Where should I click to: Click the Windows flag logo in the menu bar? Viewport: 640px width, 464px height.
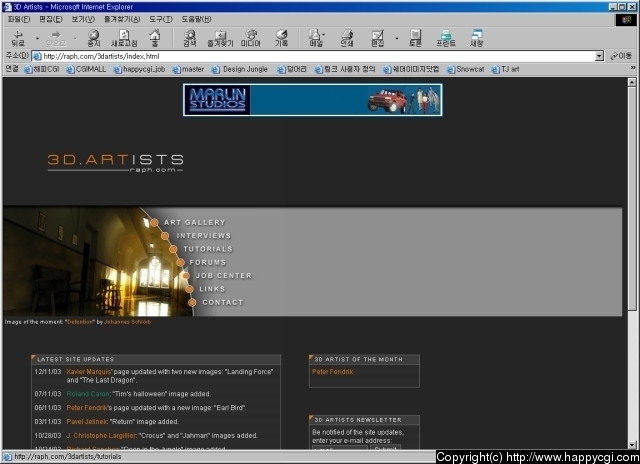(x=626, y=20)
